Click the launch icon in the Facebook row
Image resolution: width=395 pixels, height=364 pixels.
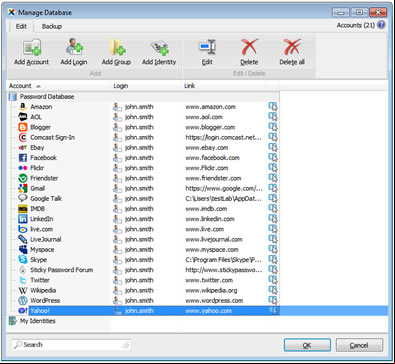coord(273,157)
